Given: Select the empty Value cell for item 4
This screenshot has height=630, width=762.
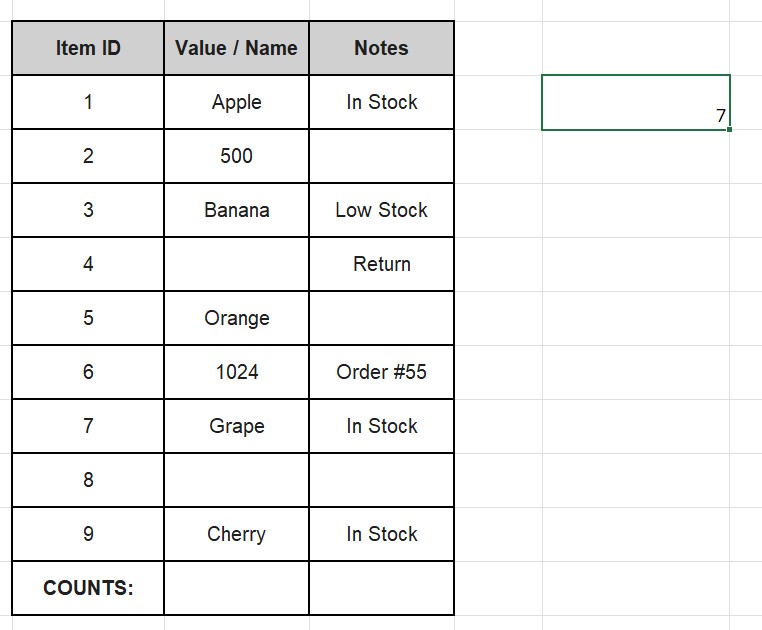Looking at the screenshot, I should (236, 264).
